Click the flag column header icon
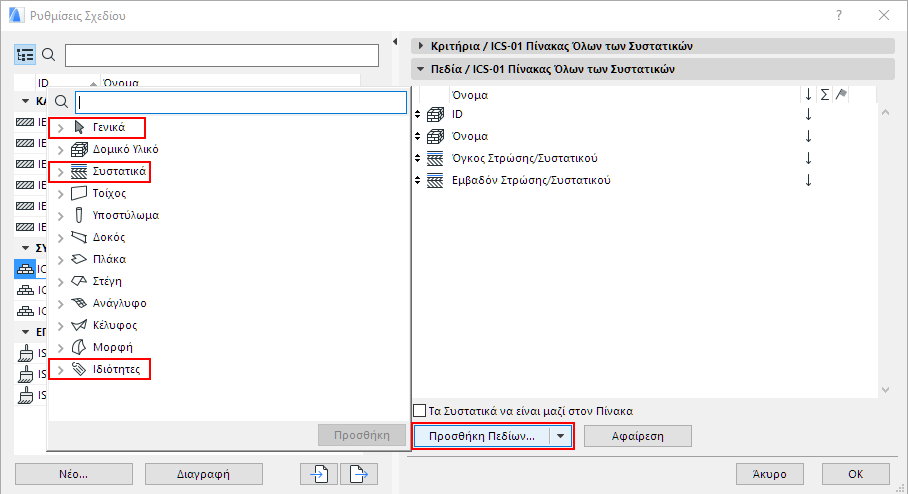 pos(841,94)
